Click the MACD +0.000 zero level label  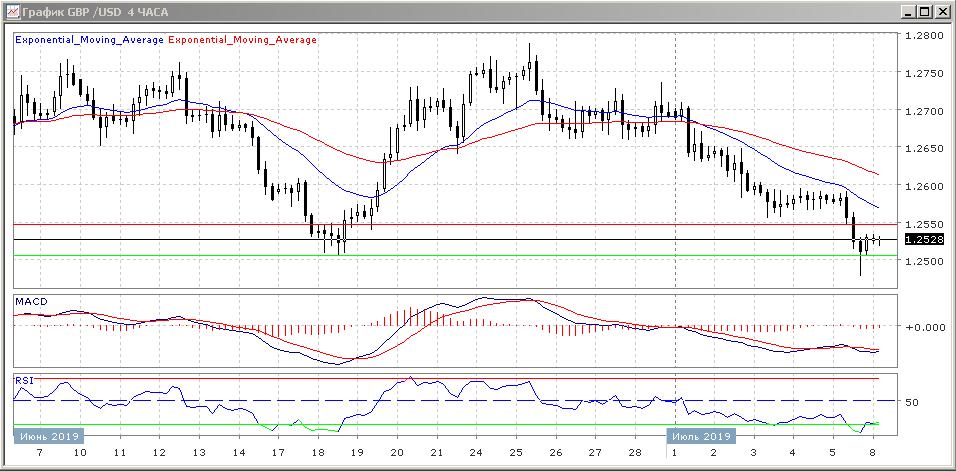924,327
